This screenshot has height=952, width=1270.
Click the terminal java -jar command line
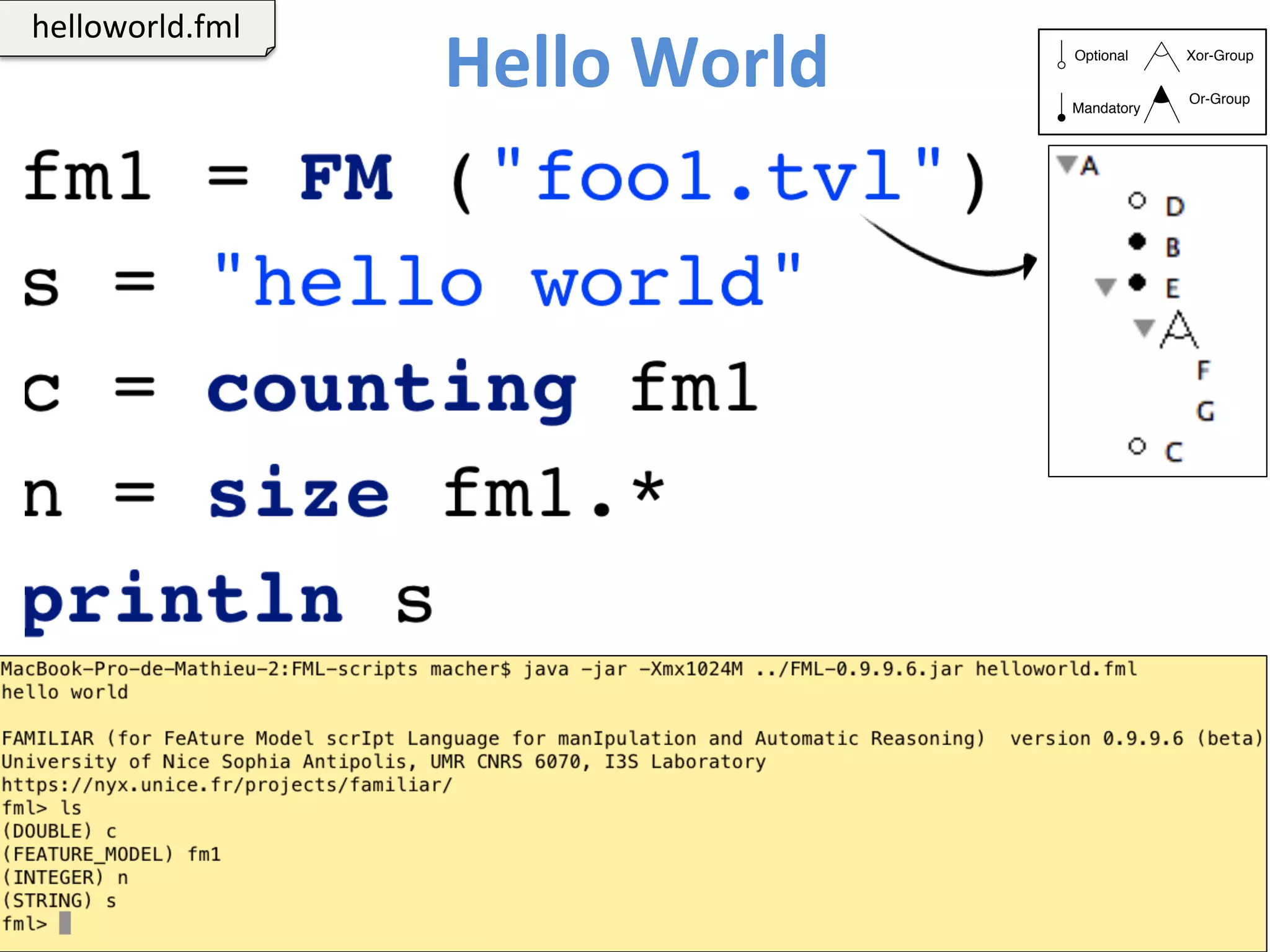click(569, 669)
